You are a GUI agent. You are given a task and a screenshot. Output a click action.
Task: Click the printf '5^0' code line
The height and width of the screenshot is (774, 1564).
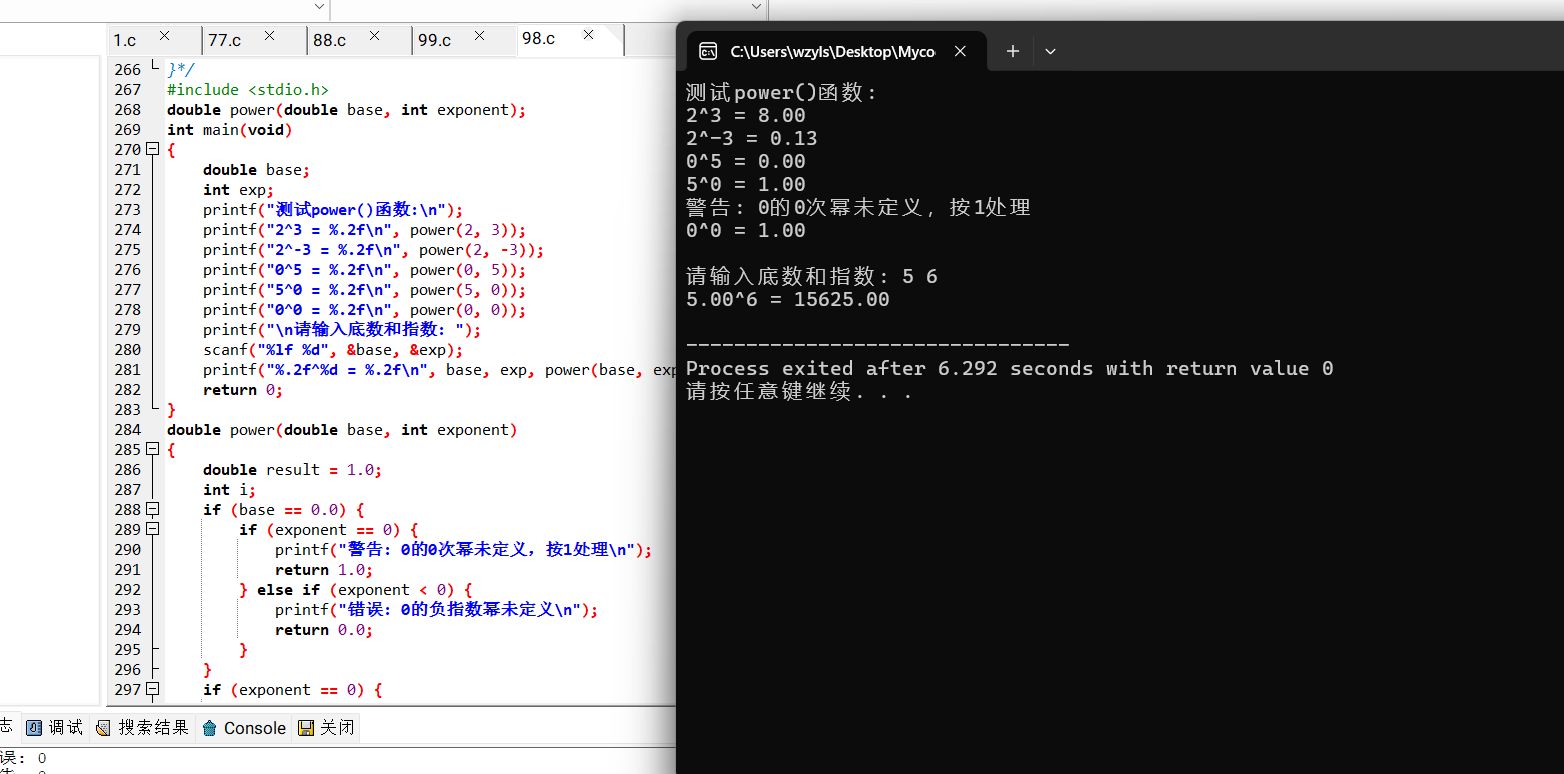364,290
